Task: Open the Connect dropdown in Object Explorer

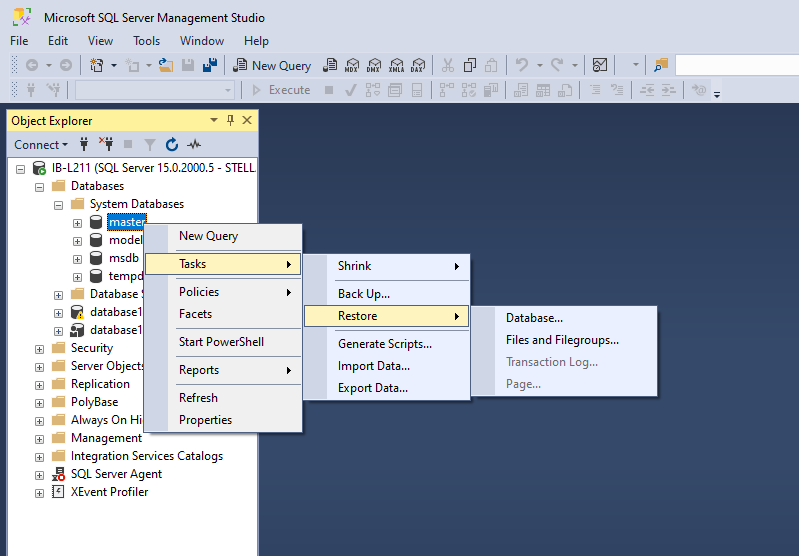Action: (41, 145)
